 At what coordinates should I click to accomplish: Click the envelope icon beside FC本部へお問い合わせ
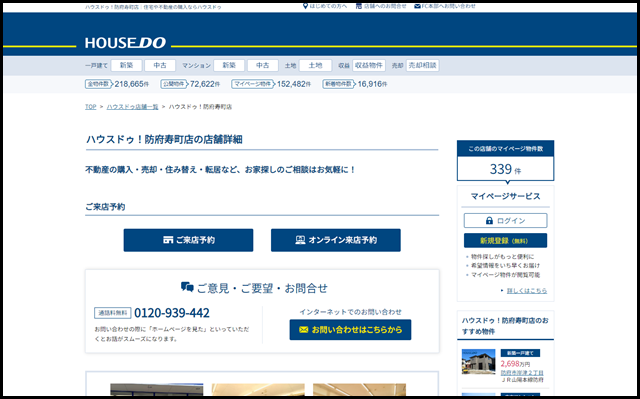pyautogui.click(x=417, y=6)
